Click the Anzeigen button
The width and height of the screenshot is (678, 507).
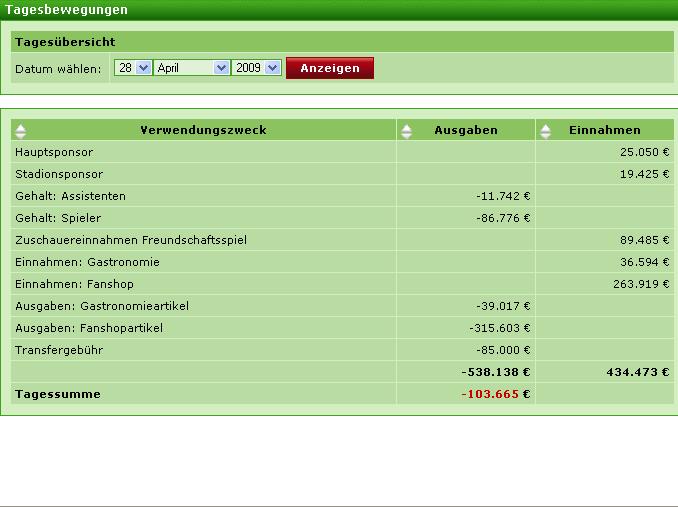(x=329, y=68)
